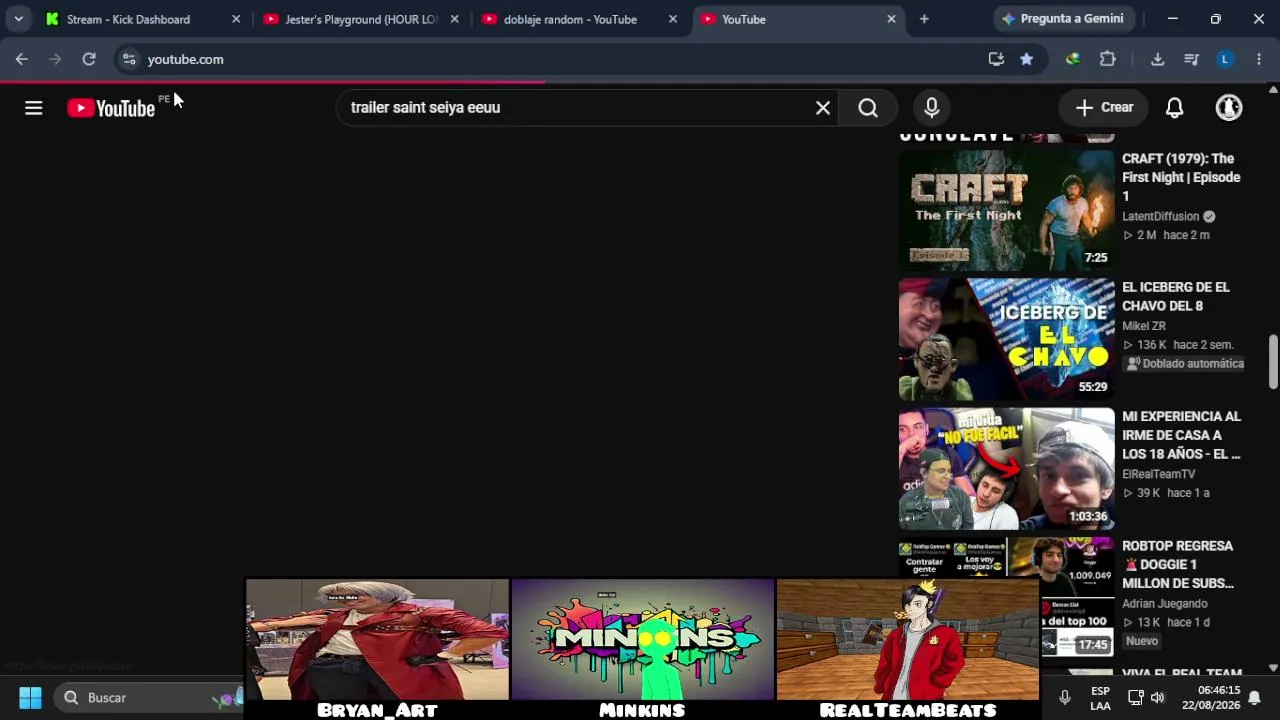Open the YouTube guide hamburger menu
The width and height of the screenshot is (1280, 720).
tap(34, 108)
